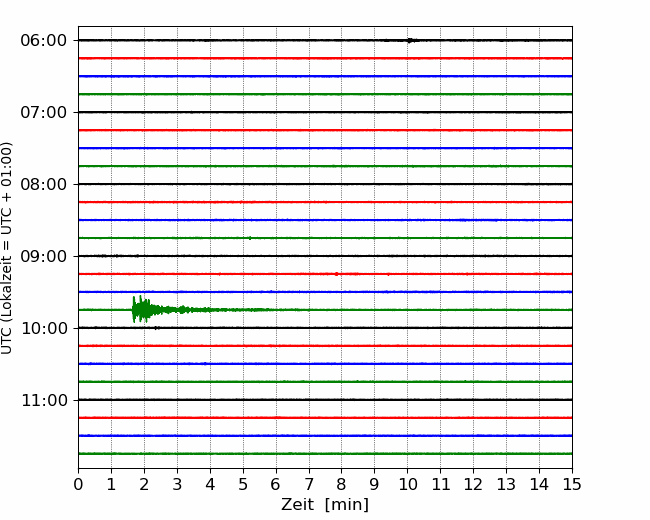Click the 'UTC (Lokalzeit = UTC + 01:00)' axis label
650x520 pixels.
pyautogui.click(x=7, y=248)
